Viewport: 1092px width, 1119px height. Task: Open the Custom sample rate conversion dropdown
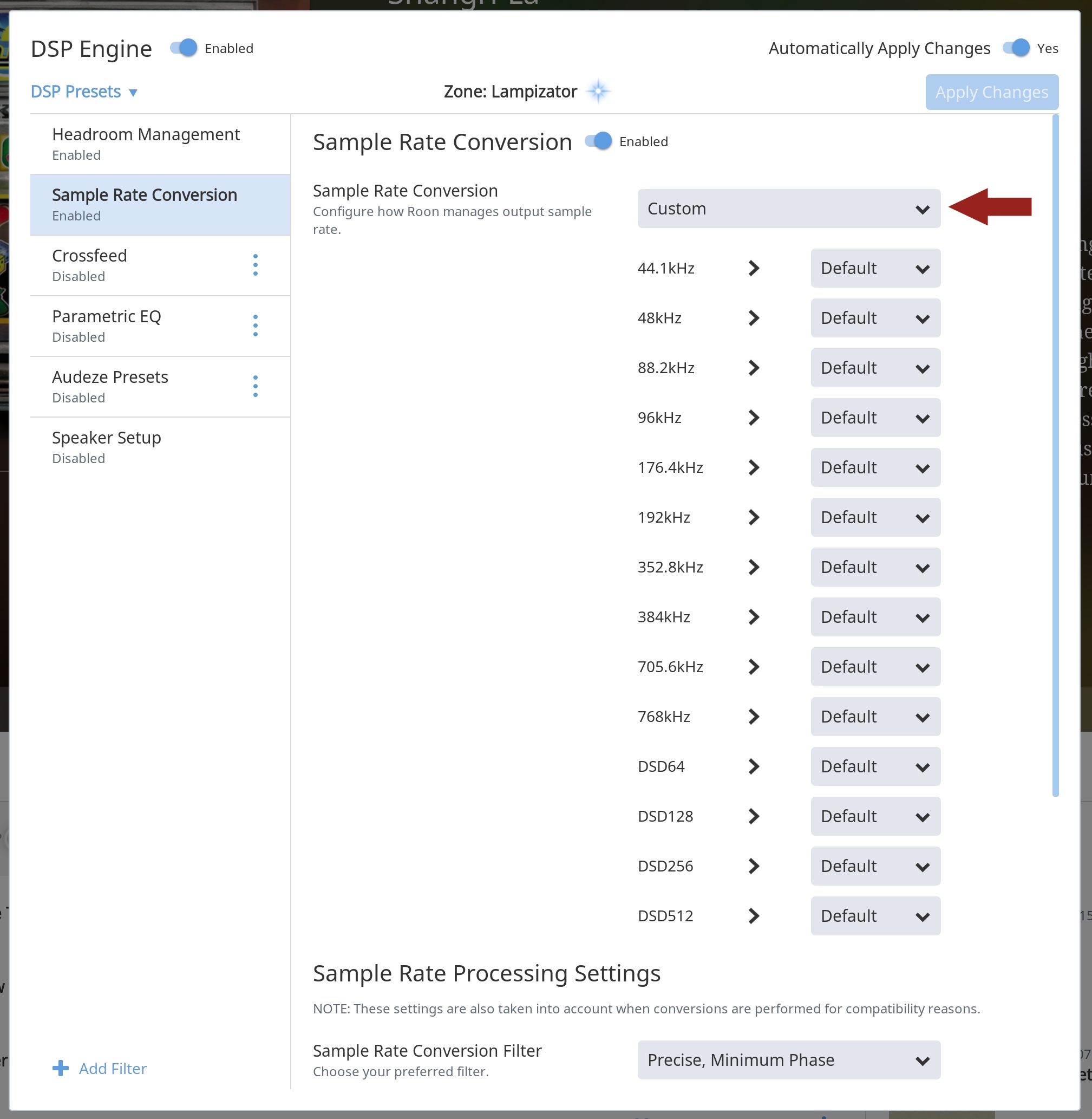tap(788, 209)
